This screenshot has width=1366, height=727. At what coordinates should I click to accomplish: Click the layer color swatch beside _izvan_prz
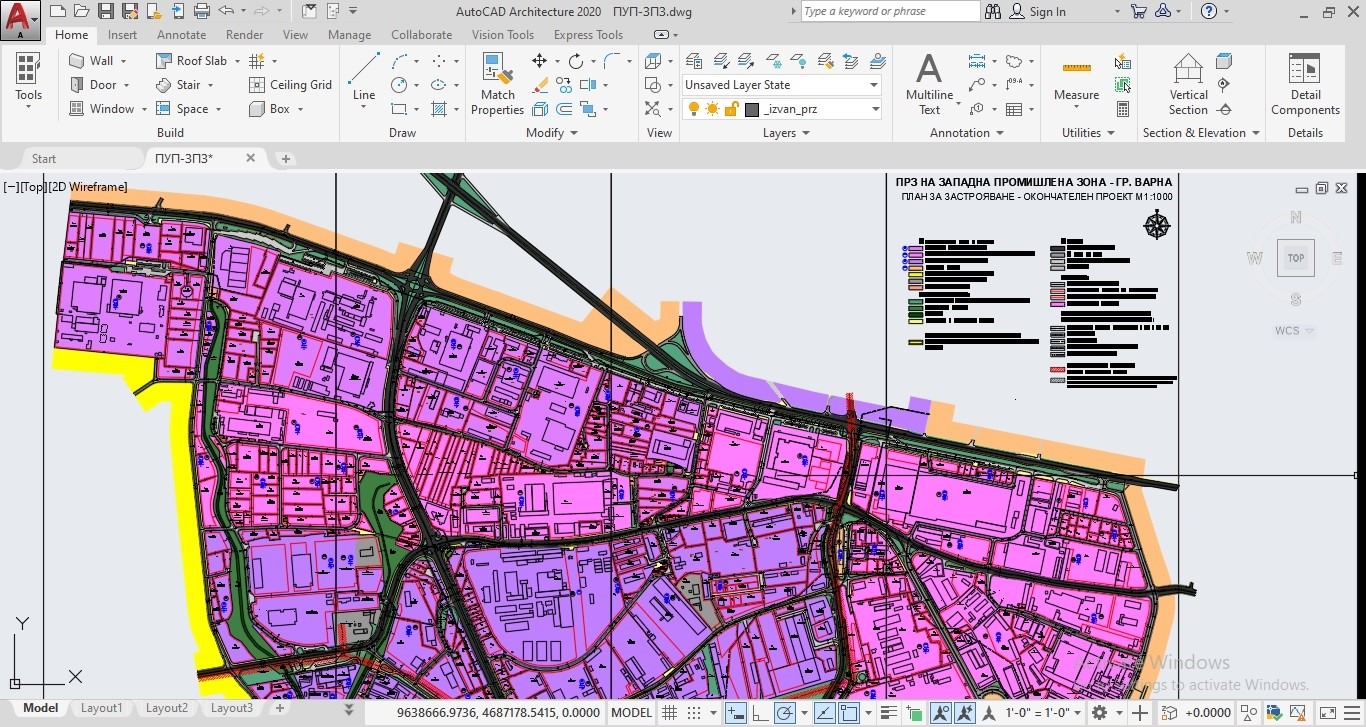click(x=752, y=109)
